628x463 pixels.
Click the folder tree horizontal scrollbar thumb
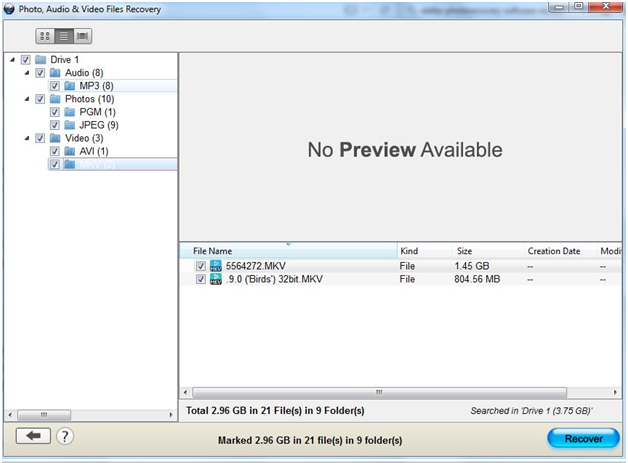coord(44,415)
